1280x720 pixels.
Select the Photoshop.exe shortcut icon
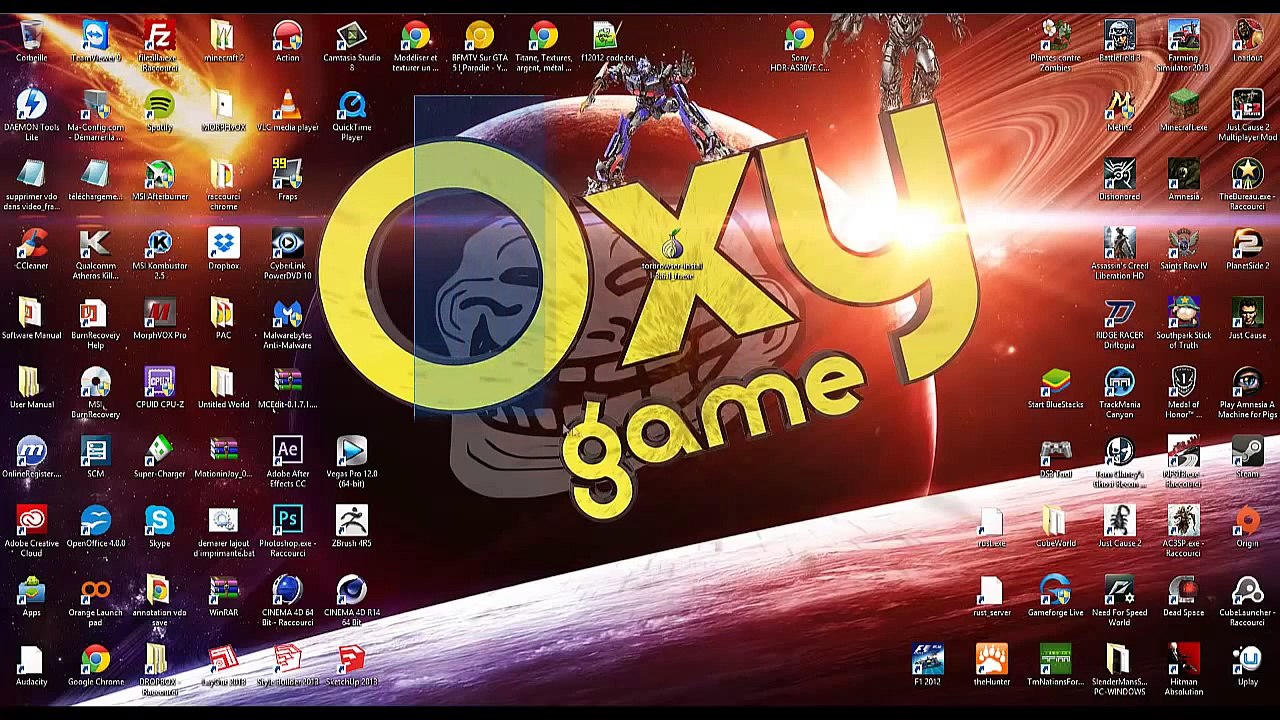click(287, 521)
